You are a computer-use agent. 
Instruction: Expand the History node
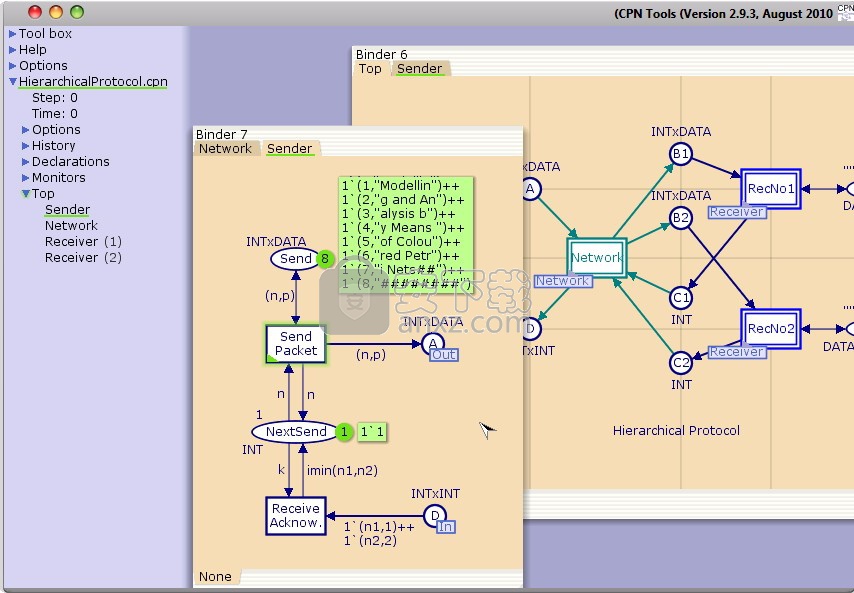point(26,146)
